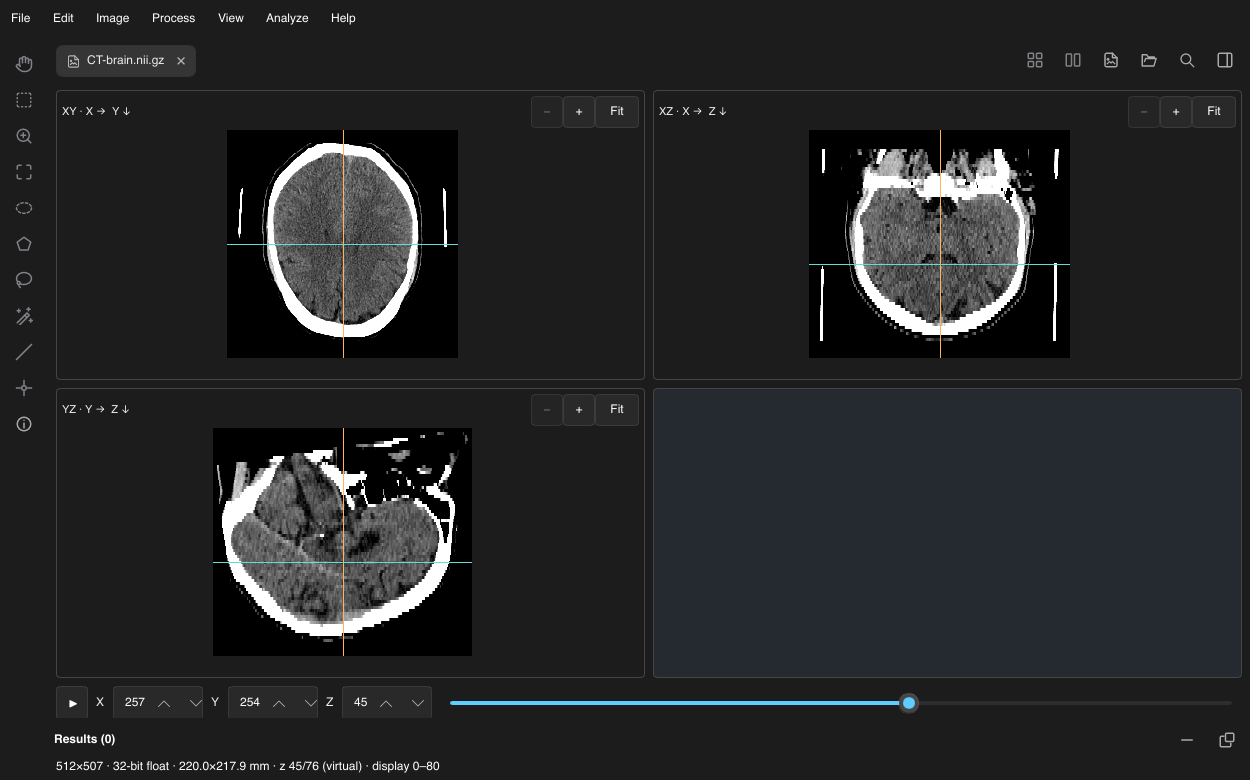The height and width of the screenshot is (780, 1250).
Task: Switch to two-column layout view
Action: 1073,60
